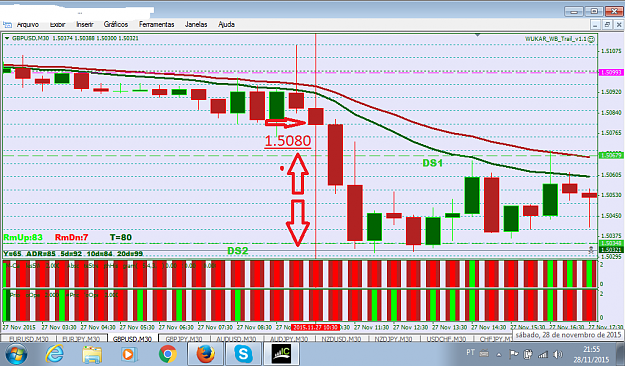Restore the inner chart window

607,25
